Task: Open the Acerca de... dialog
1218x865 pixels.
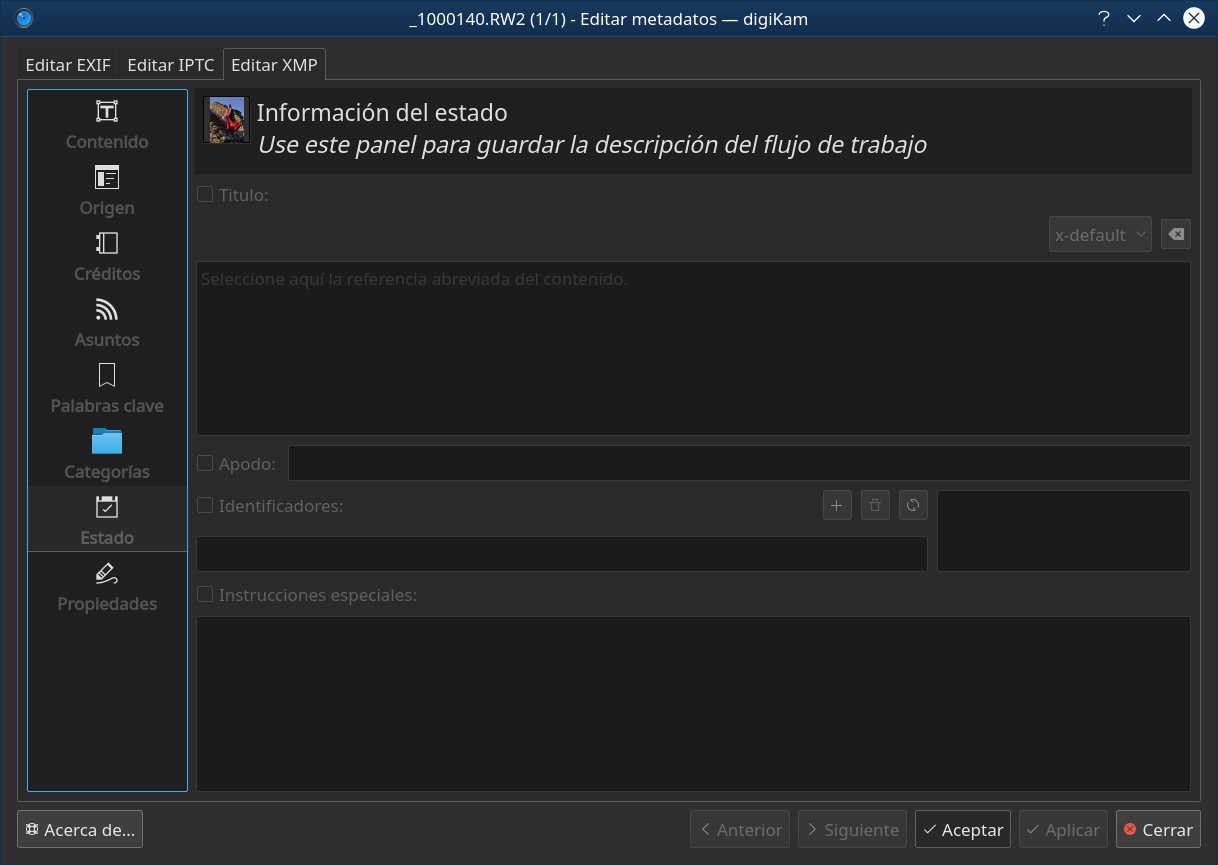Action: tap(80, 829)
